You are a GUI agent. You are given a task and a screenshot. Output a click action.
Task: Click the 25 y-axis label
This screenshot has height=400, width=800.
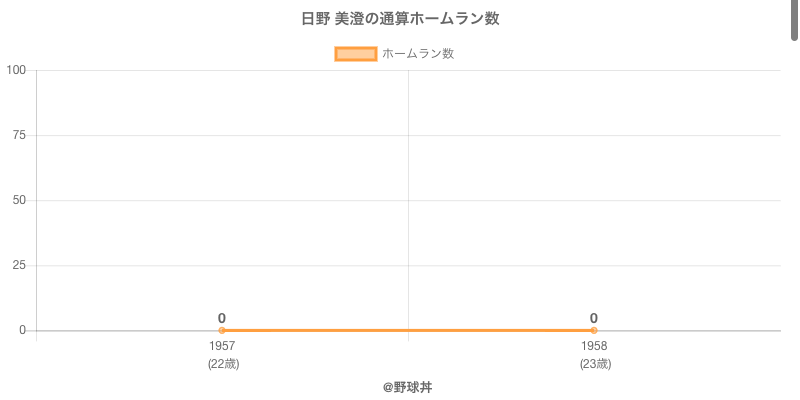point(19,265)
